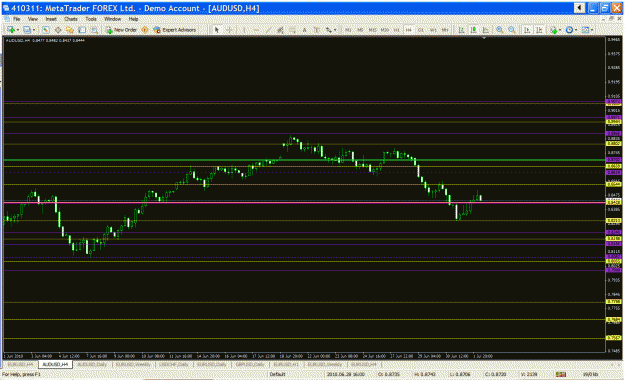Toggle the Terminal window icon

[82, 30]
